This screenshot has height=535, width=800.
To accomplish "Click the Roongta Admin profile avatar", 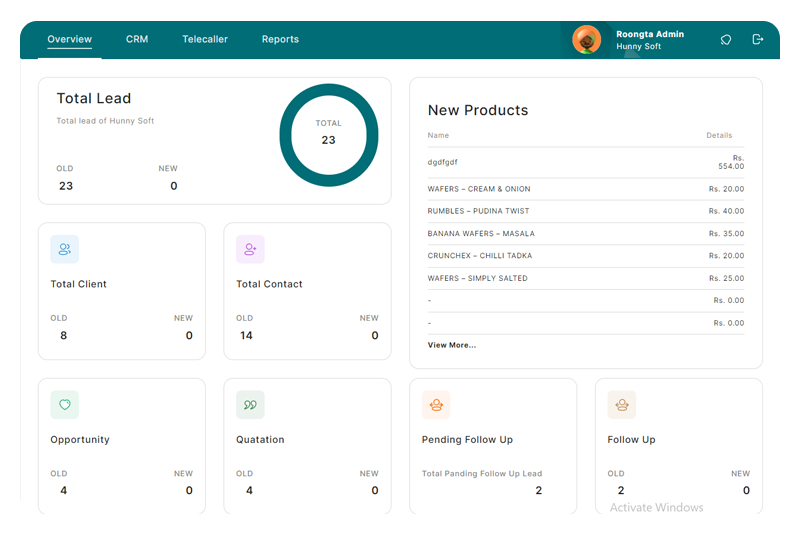I will [x=586, y=40].
